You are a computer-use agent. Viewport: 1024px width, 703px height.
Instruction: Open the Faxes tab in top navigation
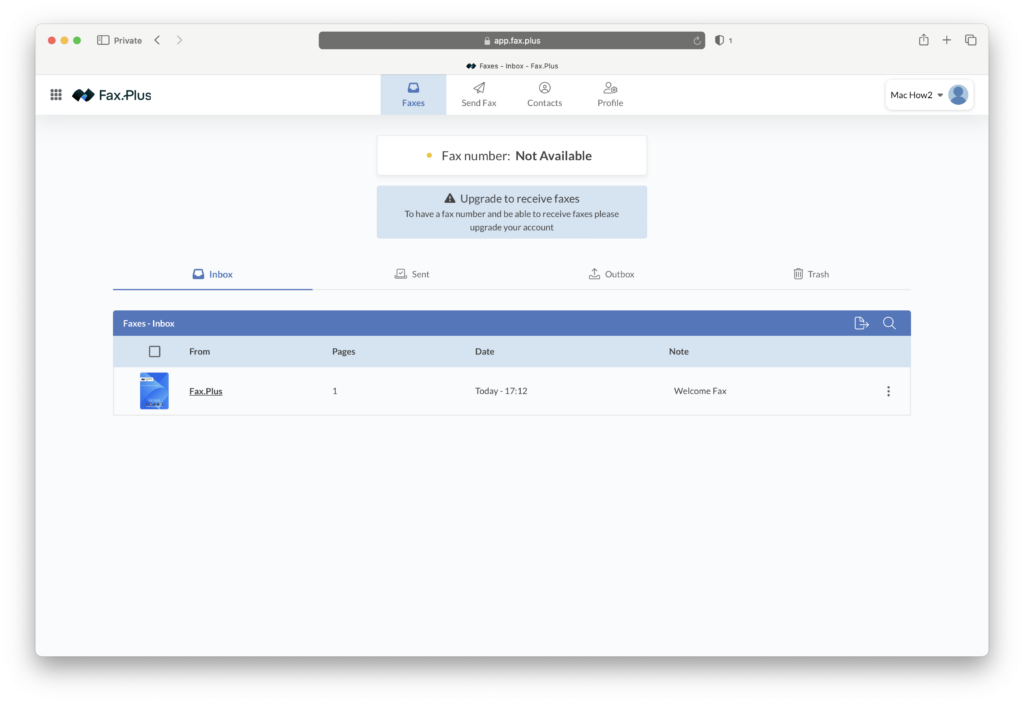tap(413, 95)
